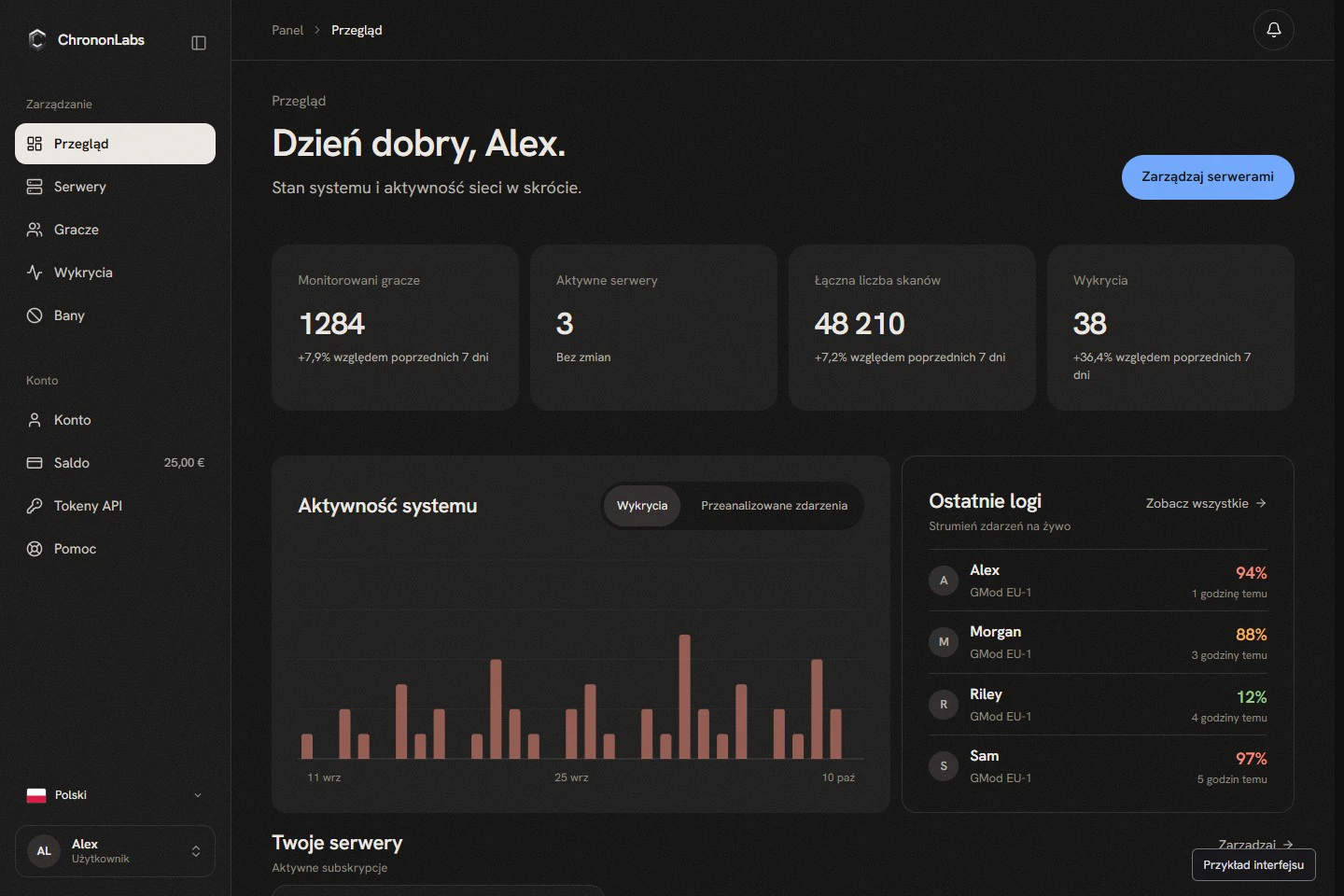Click the Serwery server icon

(35, 187)
